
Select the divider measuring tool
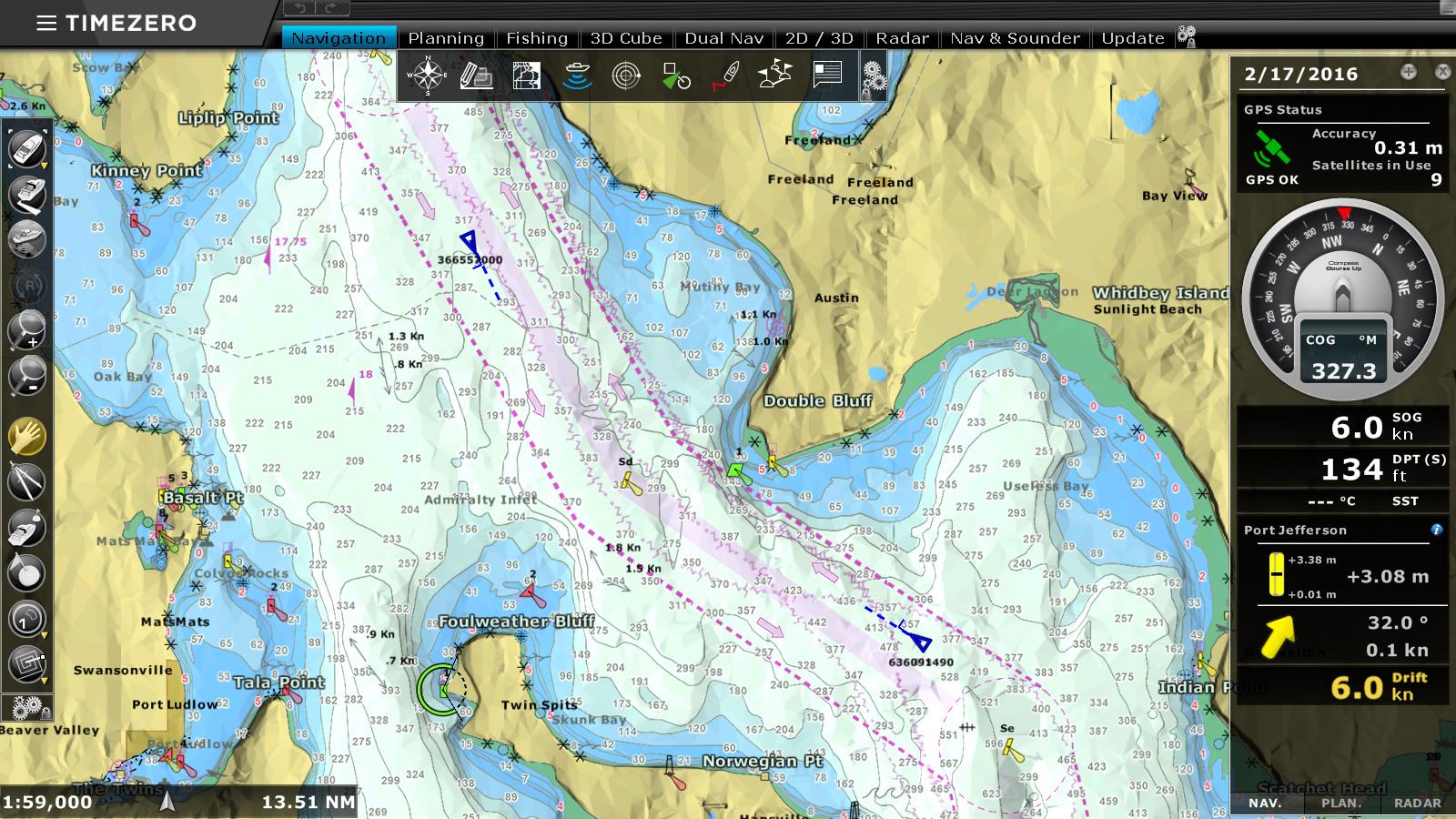[x=26, y=481]
